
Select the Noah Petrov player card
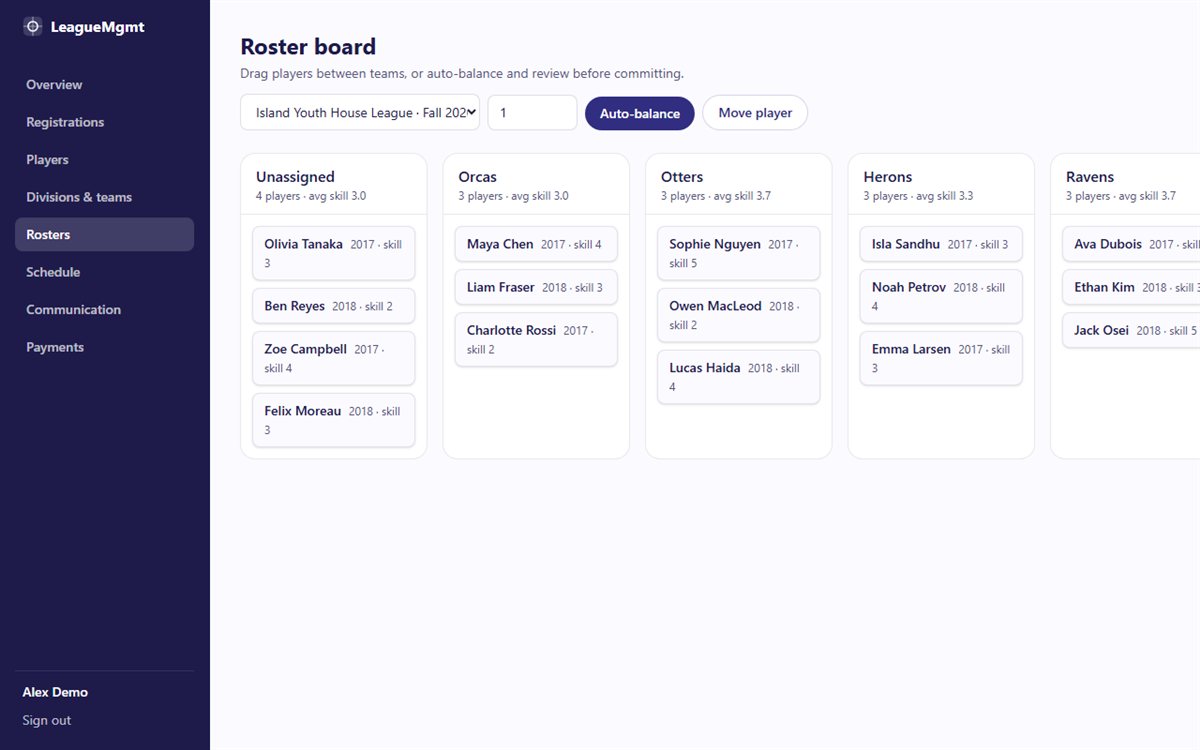(941, 296)
